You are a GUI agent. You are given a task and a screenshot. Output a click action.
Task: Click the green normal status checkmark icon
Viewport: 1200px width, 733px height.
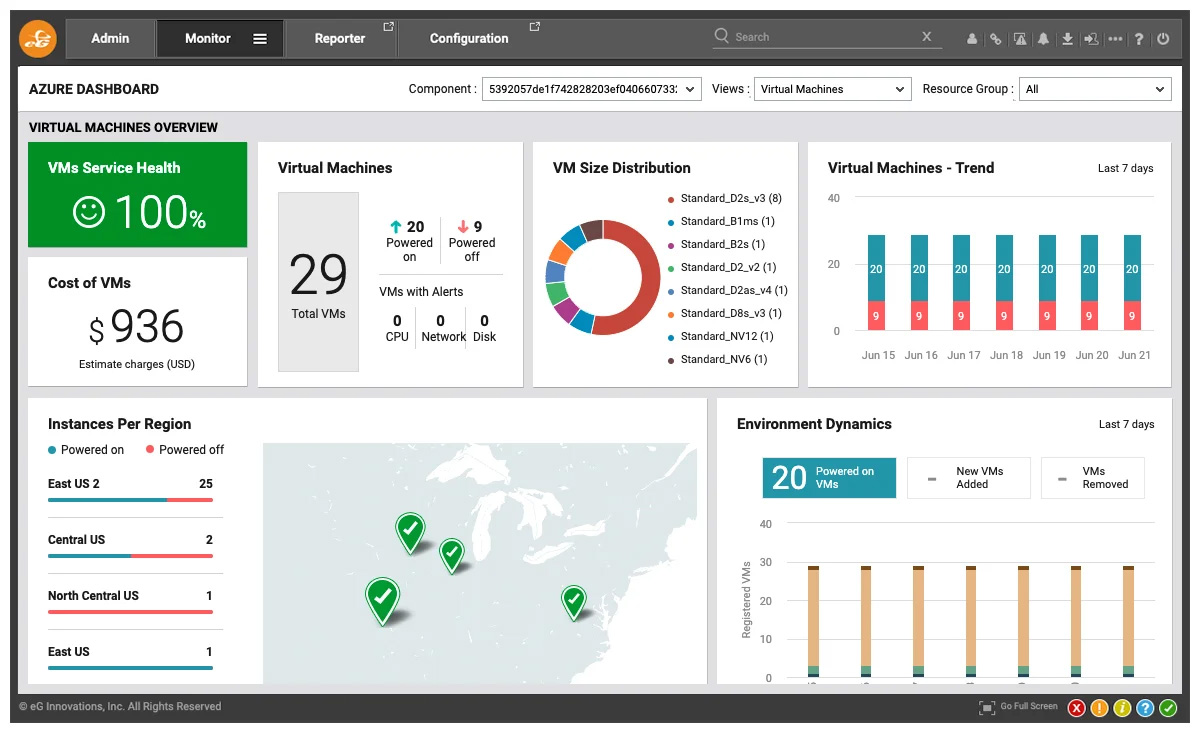click(1168, 708)
